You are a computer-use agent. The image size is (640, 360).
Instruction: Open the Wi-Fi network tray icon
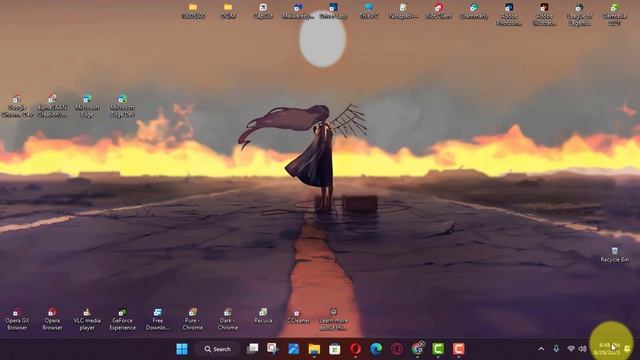[x=571, y=349]
